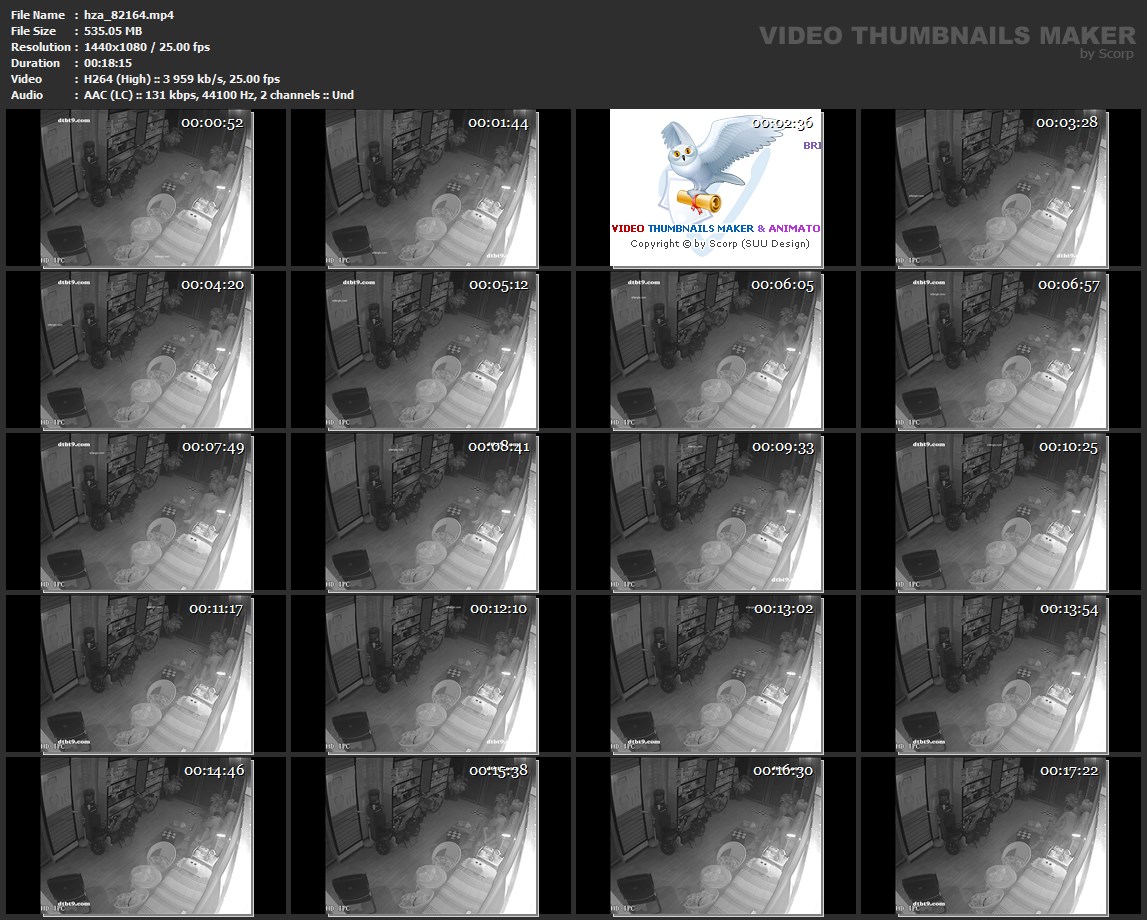1147x920 pixels.
Task: Choose the thumbnail marked 00:06:05
Action: 716,350
